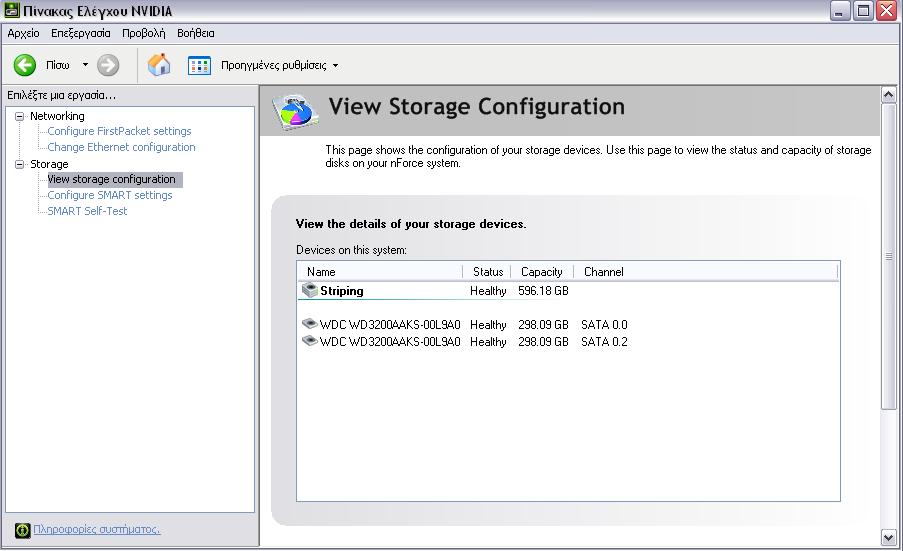This screenshot has height=551, width=903.
Task: Open Change Ethernet configuration page
Action: (121, 147)
